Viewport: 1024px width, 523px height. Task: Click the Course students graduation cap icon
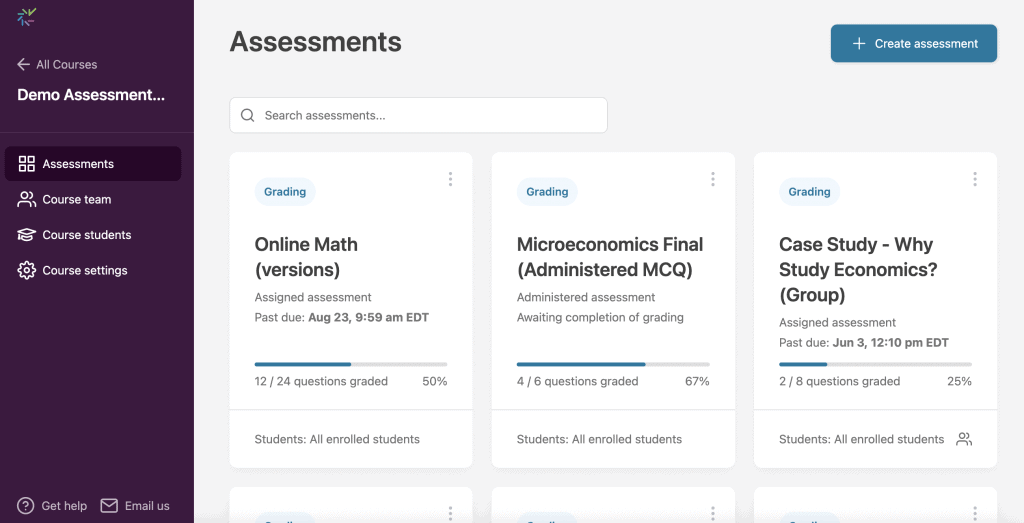pyautogui.click(x=27, y=234)
